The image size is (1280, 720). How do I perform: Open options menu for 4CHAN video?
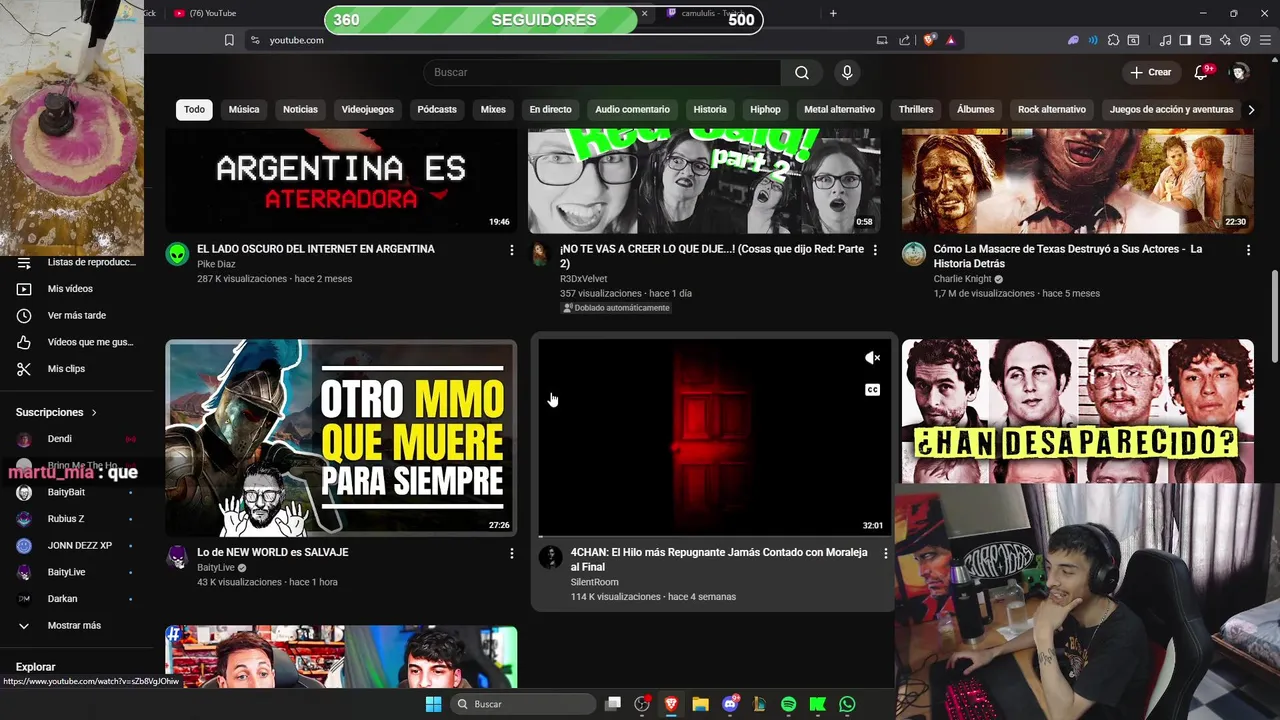tap(885, 553)
